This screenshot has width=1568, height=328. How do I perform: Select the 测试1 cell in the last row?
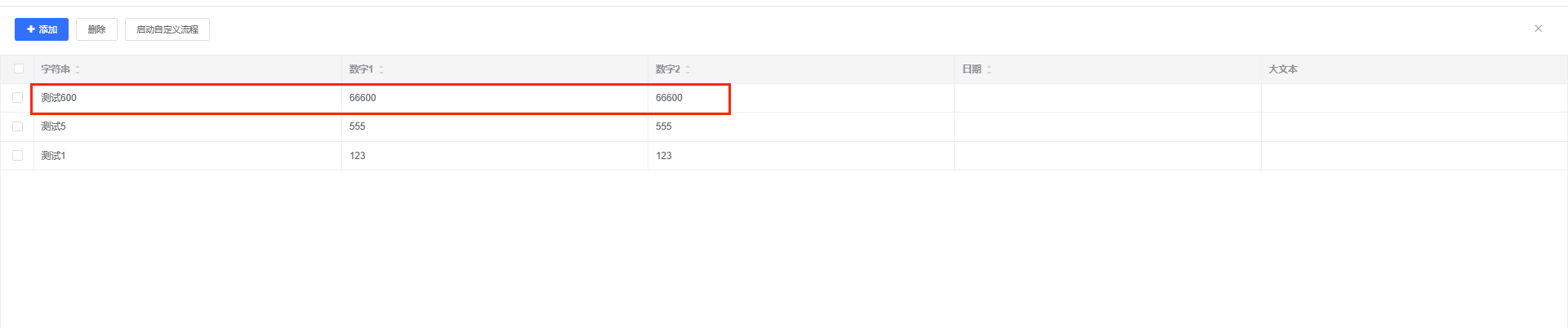[54, 155]
